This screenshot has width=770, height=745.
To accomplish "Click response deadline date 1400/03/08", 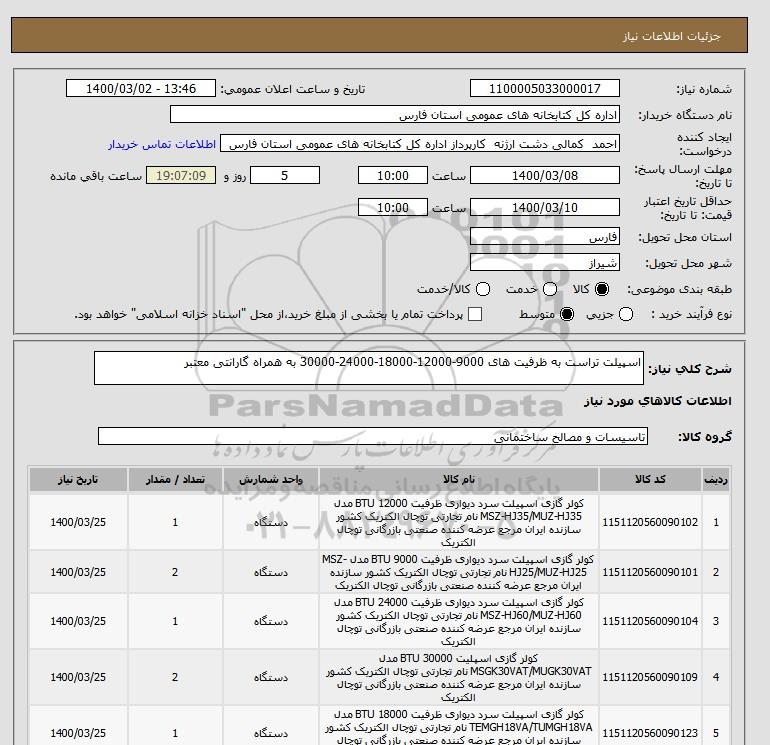I will pos(545,175).
